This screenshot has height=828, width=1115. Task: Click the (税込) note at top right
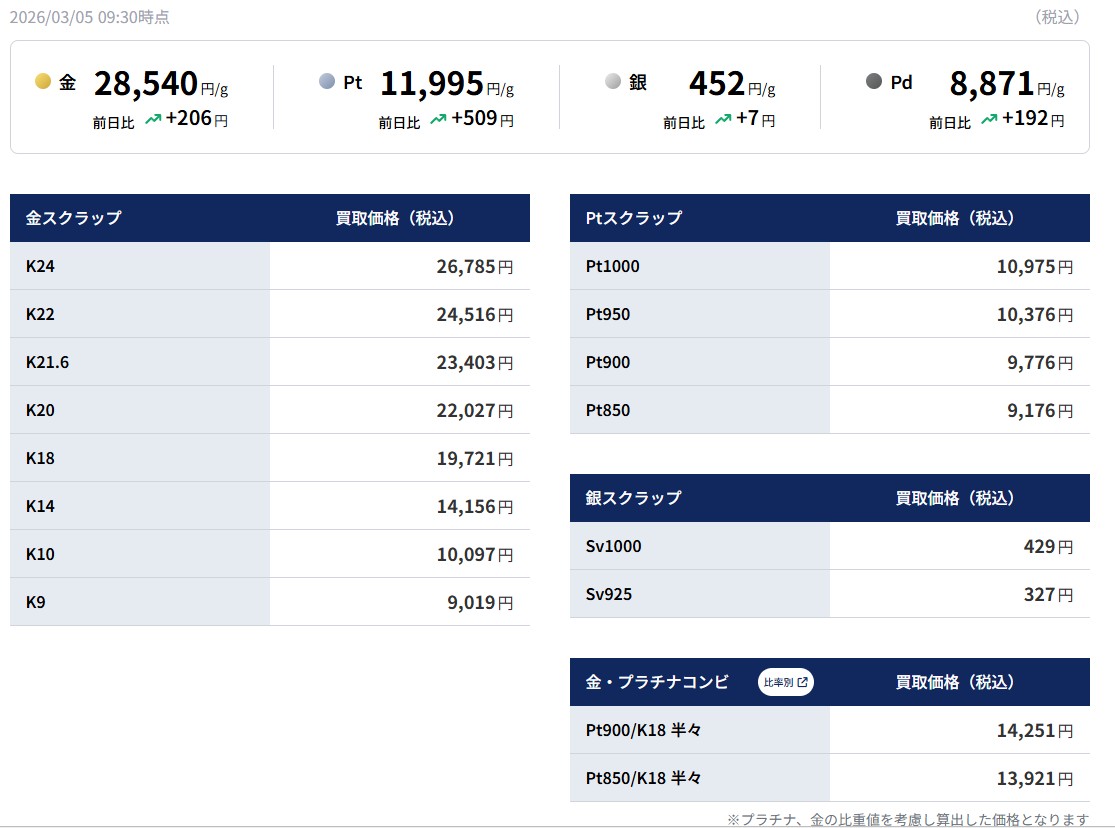click(1057, 17)
